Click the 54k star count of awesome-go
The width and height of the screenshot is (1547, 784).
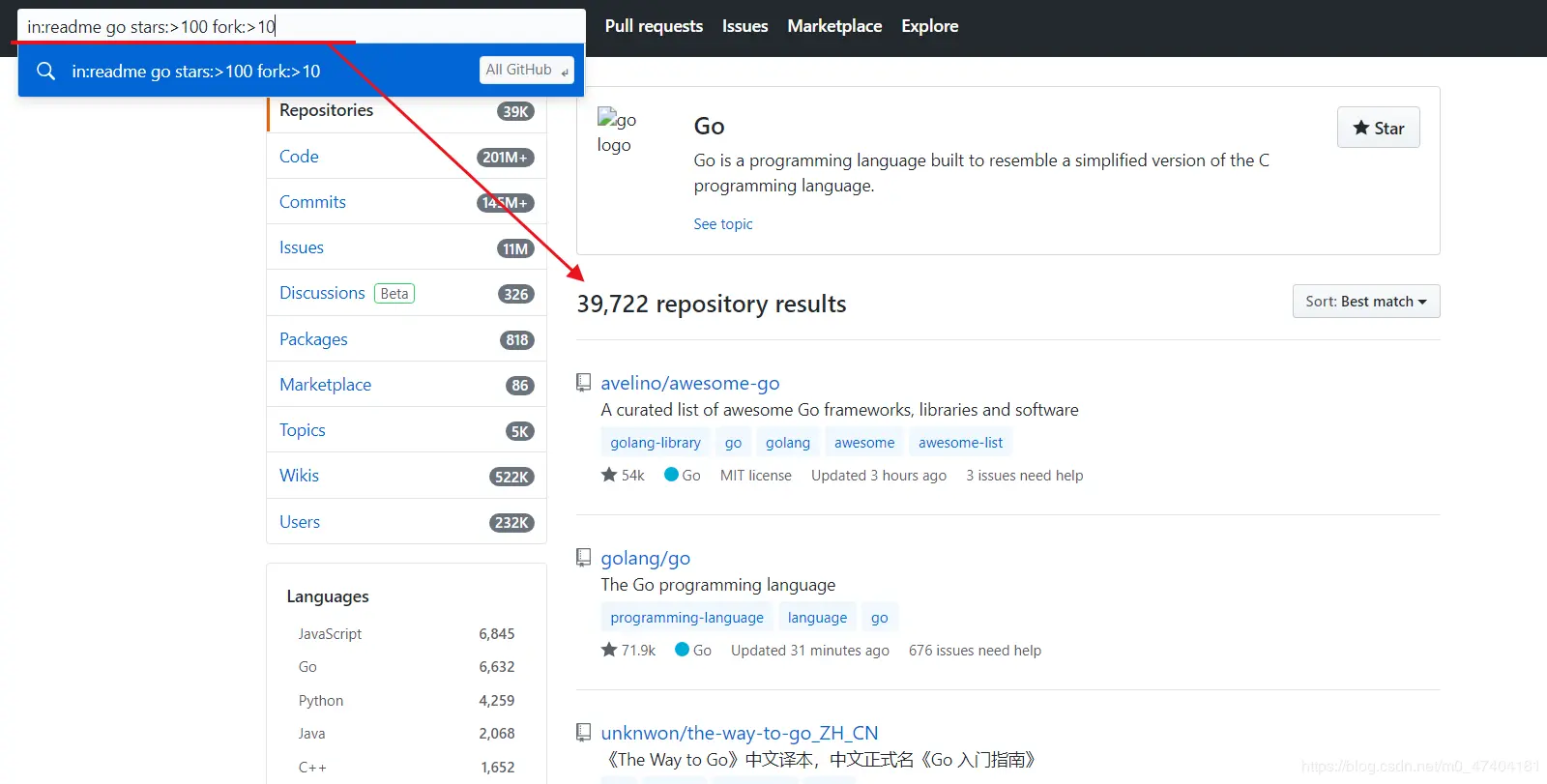(x=623, y=475)
